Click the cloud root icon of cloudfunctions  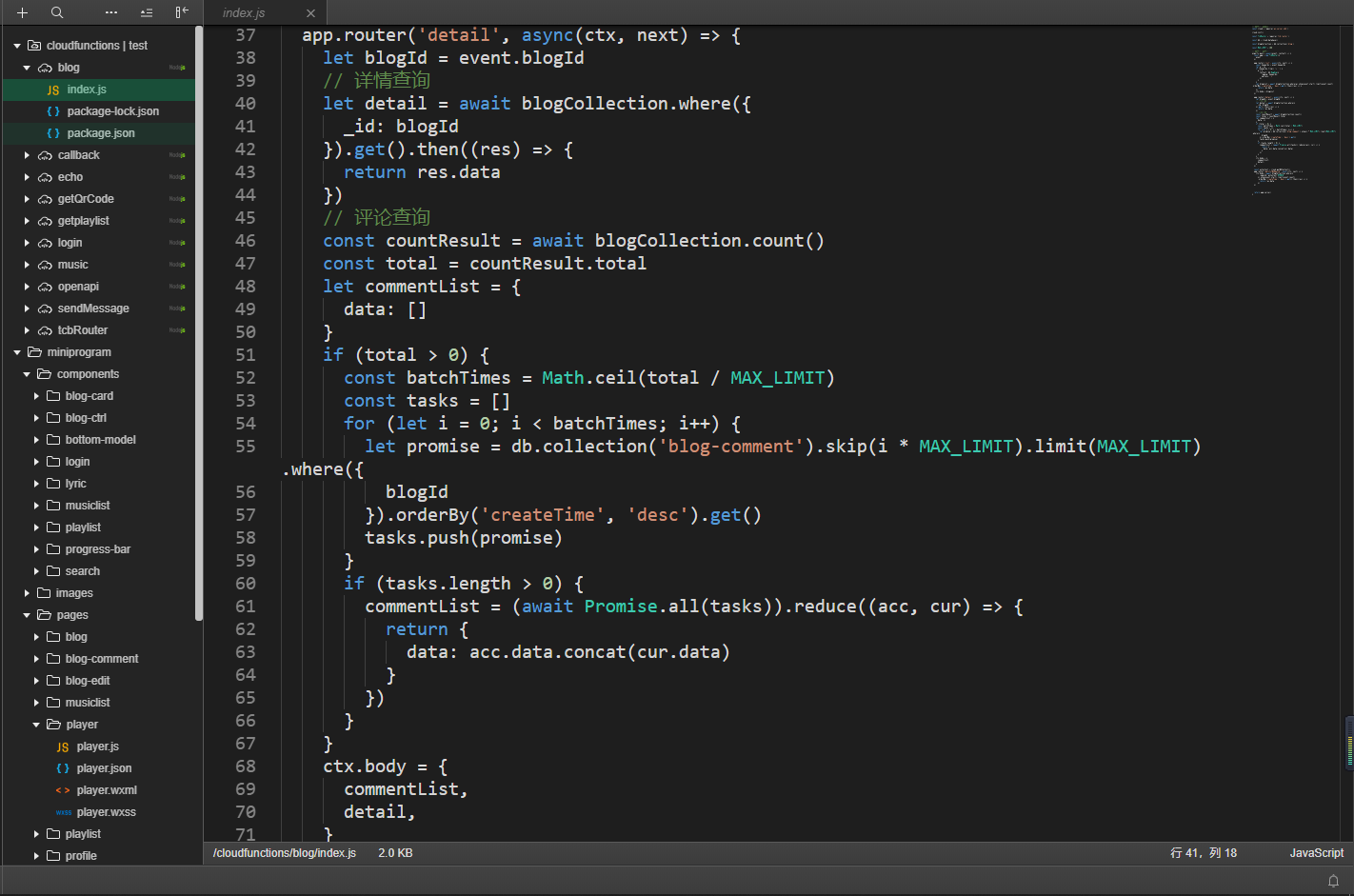coord(34,46)
